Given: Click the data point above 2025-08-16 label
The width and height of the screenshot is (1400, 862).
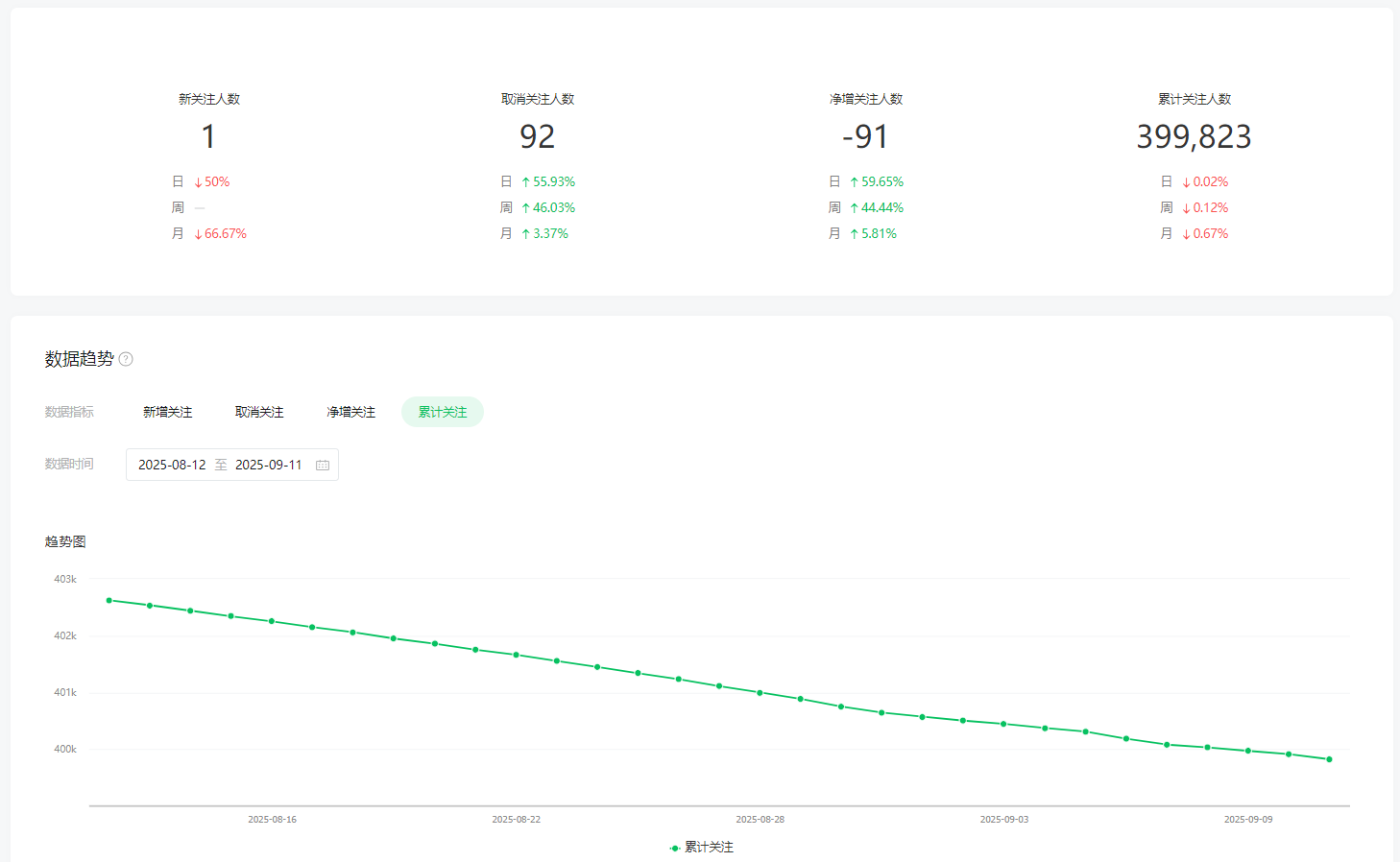Looking at the screenshot, I should tap(272, 621).
